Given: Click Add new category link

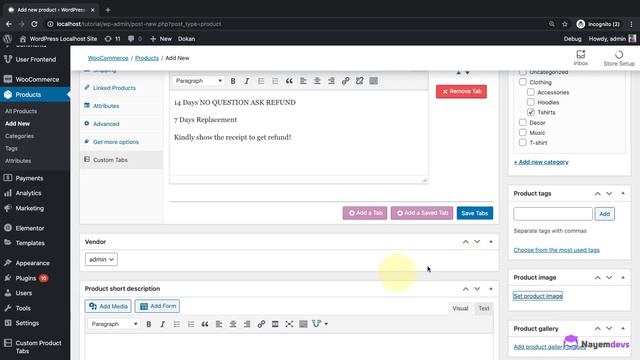Looking at the screenshot, I should 541,162.
